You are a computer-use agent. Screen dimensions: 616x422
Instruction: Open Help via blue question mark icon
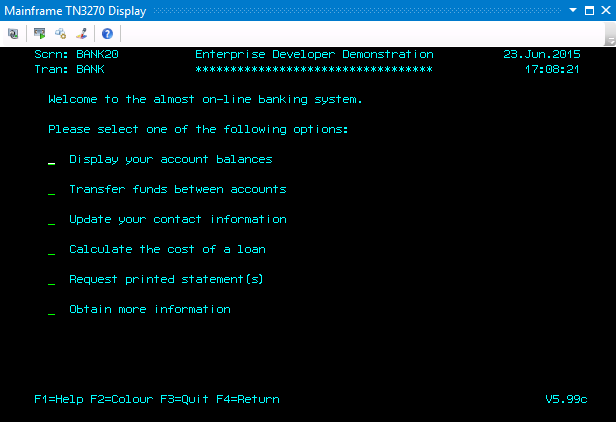tap(107, 33)
